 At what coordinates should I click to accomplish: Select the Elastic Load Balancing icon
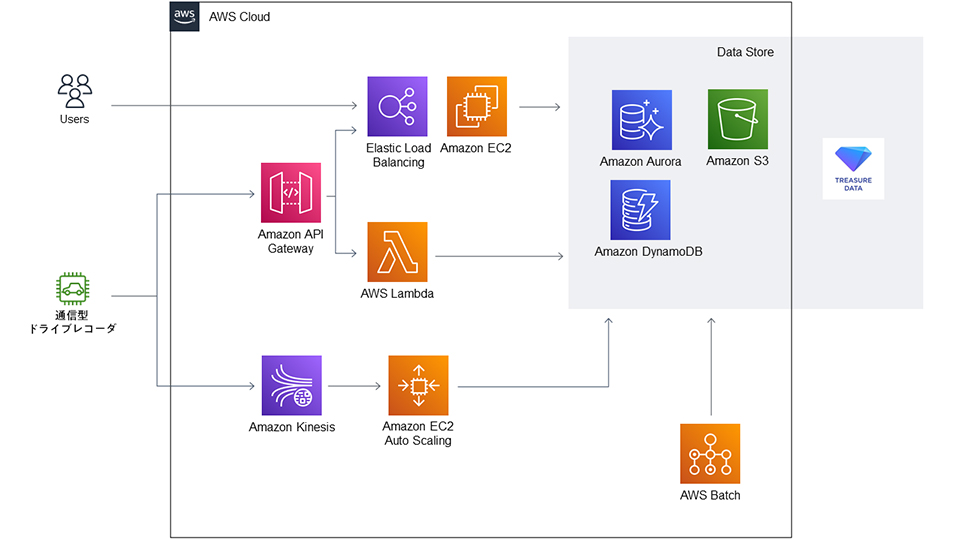coord(397,107)
